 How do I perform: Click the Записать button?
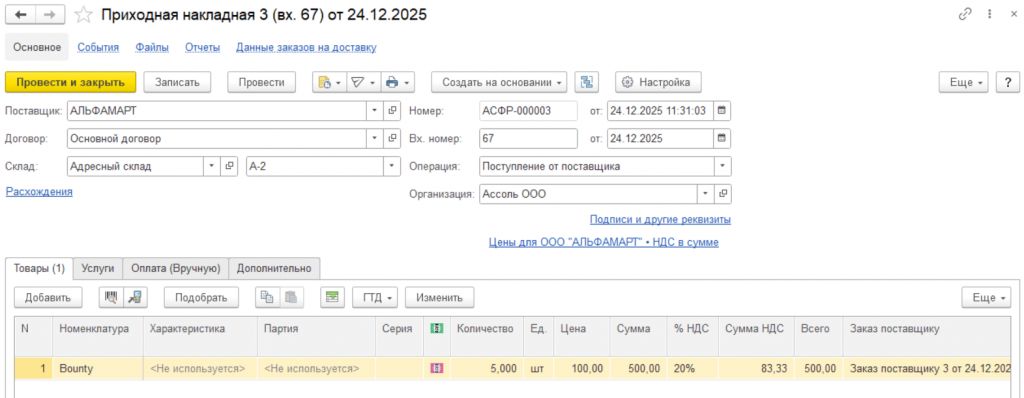[177, 82]
